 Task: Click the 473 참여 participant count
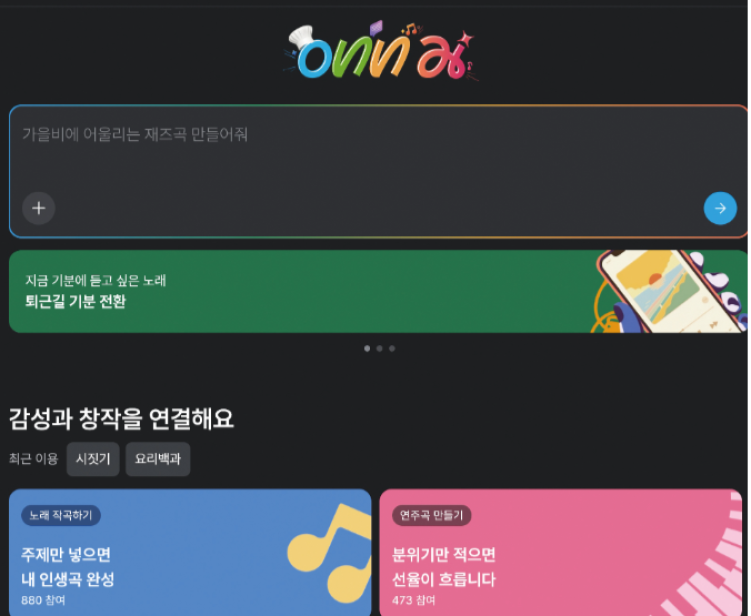point(414,600)
